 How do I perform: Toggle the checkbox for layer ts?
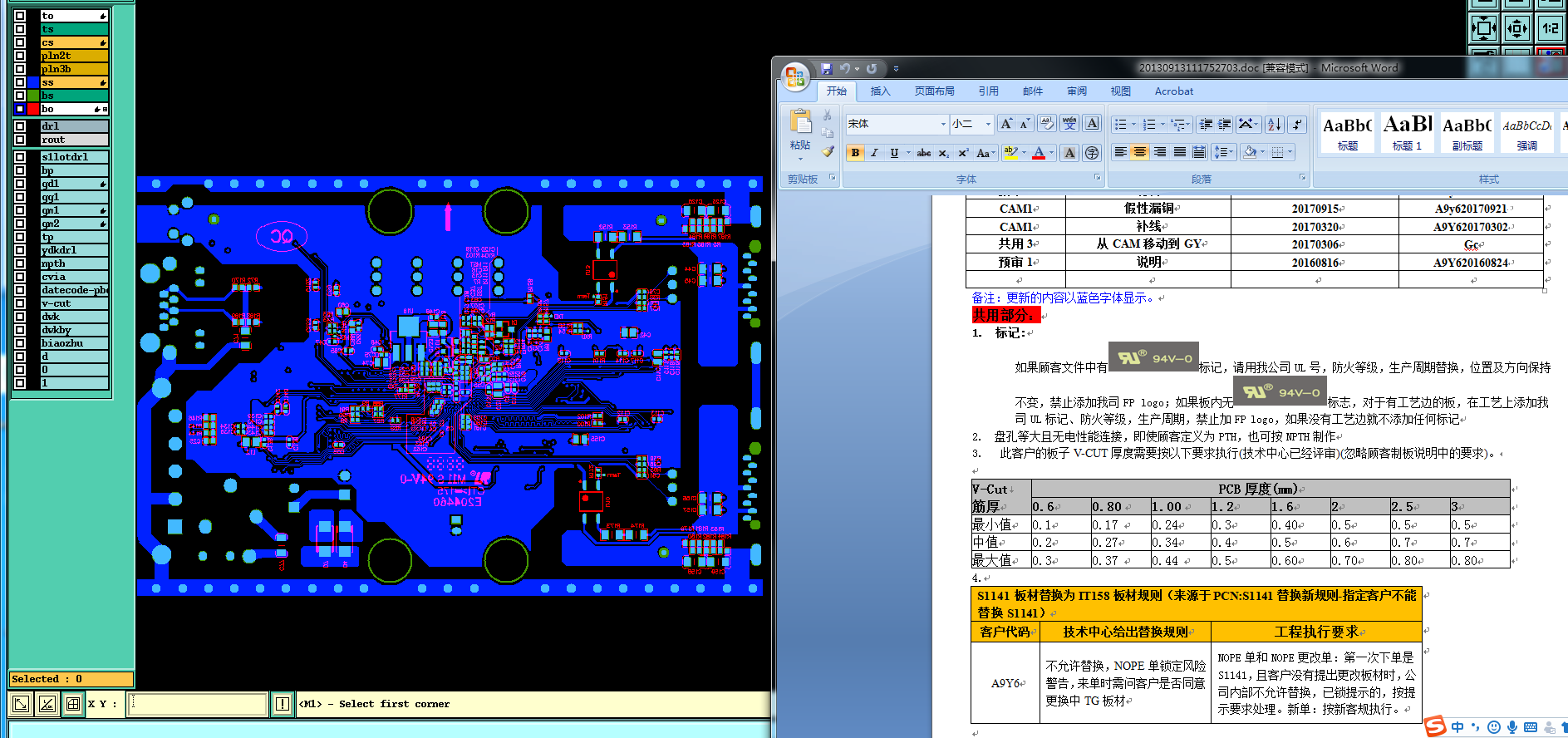pos(19,29)
